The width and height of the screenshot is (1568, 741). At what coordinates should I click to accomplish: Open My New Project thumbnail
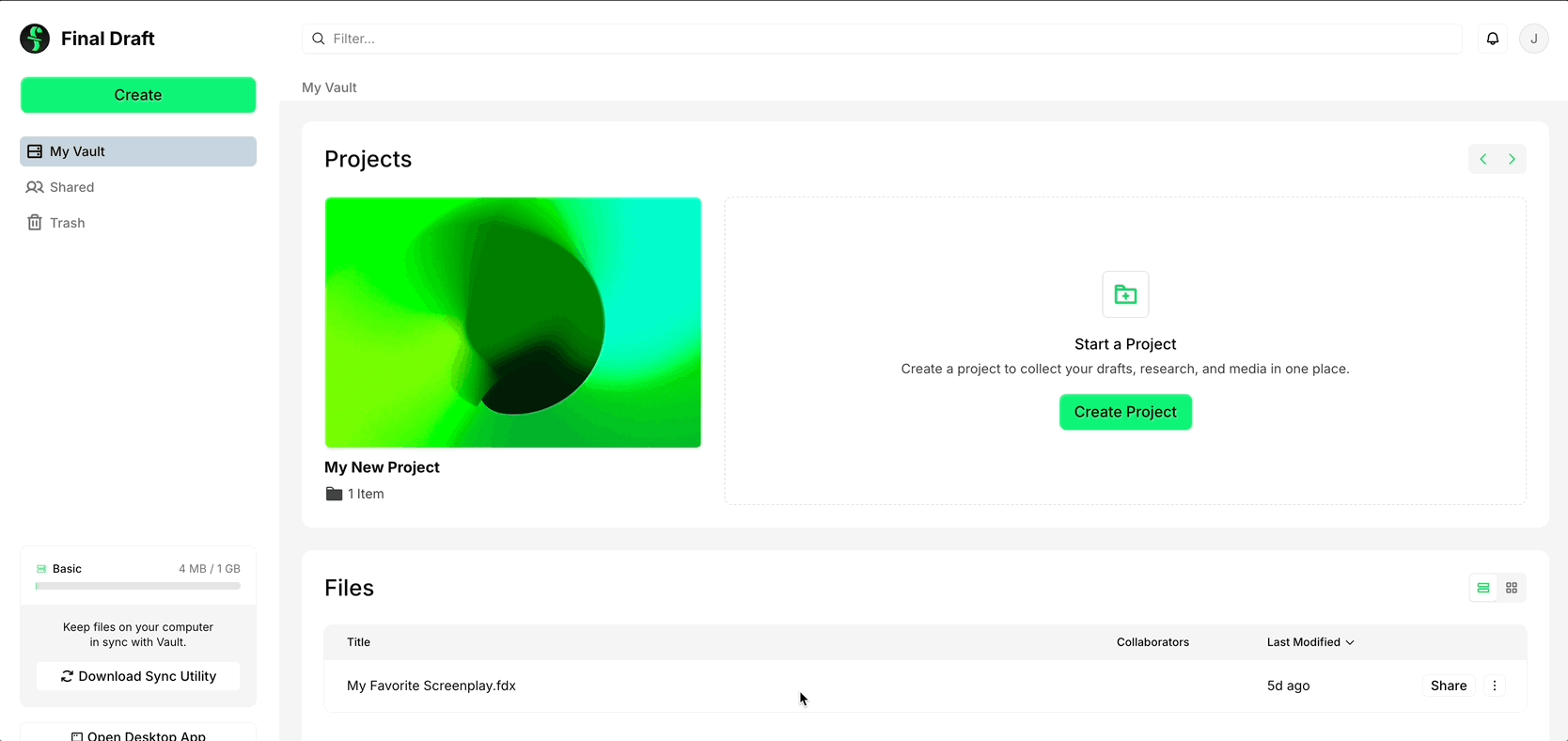click(512, 323)
